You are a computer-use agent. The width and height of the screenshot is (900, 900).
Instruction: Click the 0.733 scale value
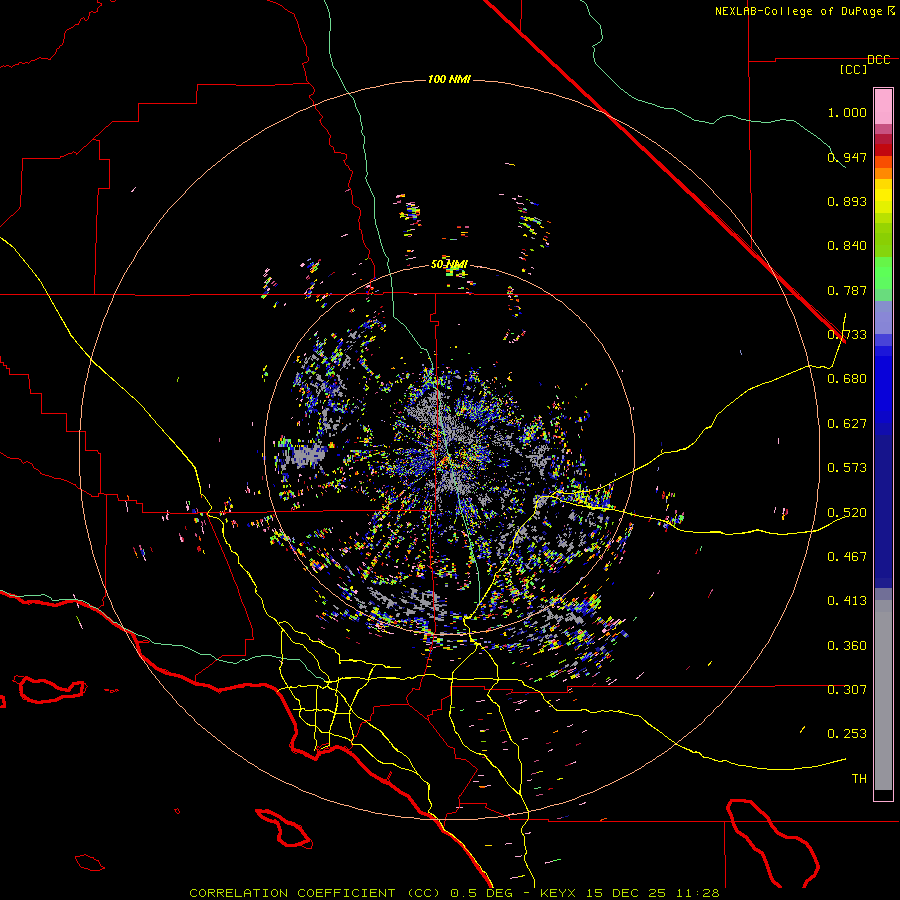pyautogui.click(x=847, y=335)
